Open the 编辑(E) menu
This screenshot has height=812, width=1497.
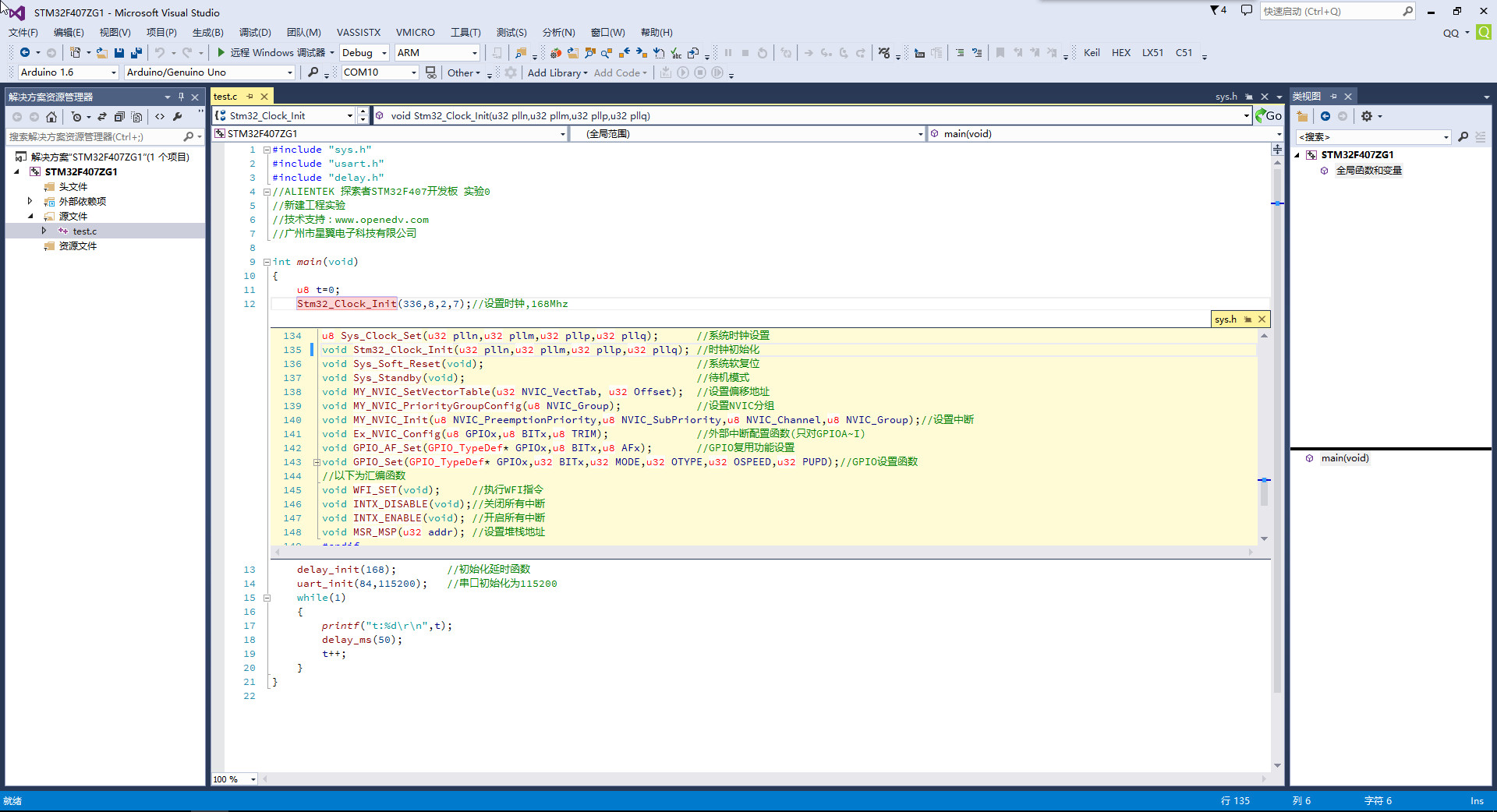(69, 33)
